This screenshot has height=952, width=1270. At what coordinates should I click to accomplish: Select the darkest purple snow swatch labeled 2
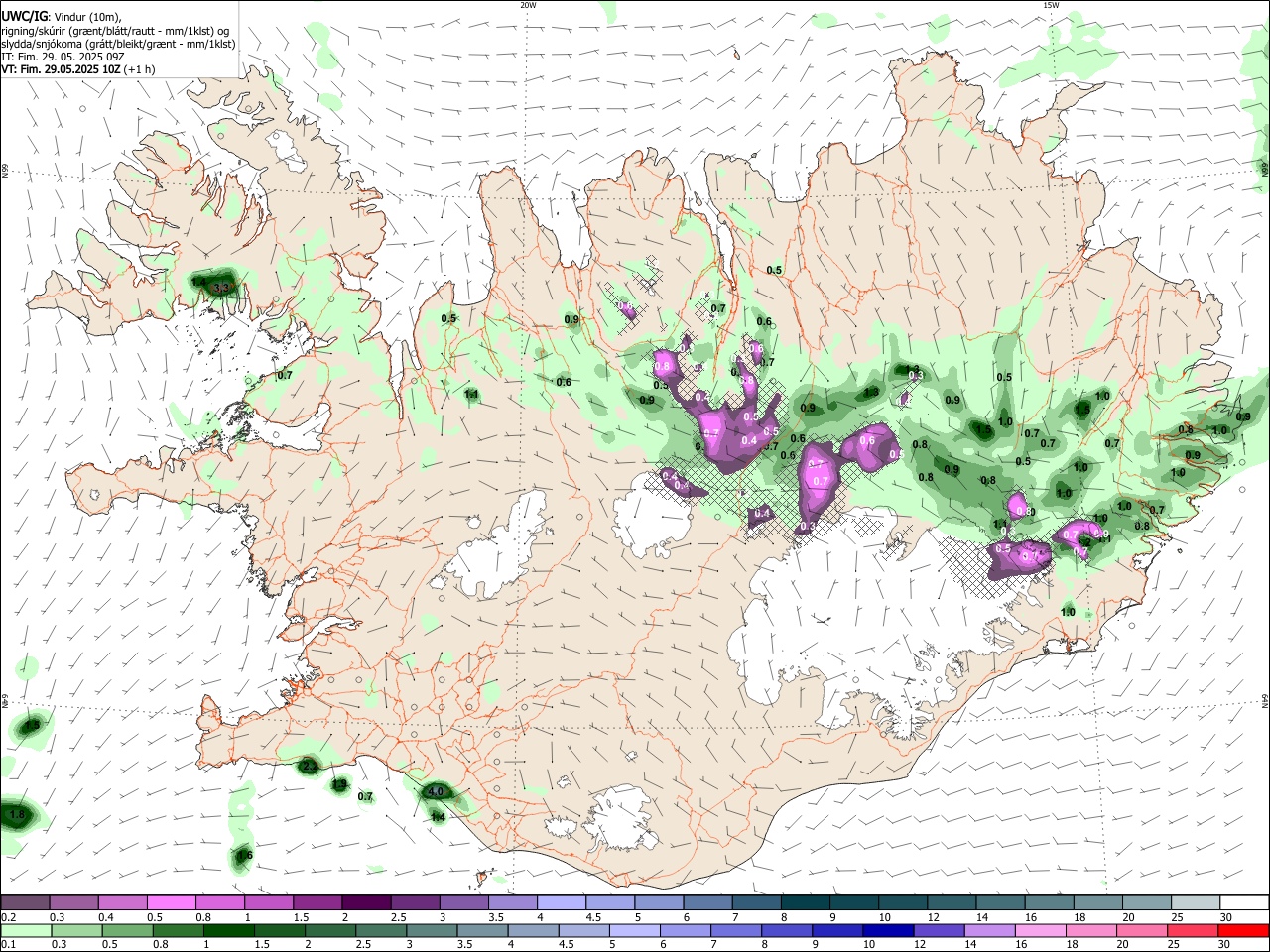pyautogui.click(x=366, y=902)
